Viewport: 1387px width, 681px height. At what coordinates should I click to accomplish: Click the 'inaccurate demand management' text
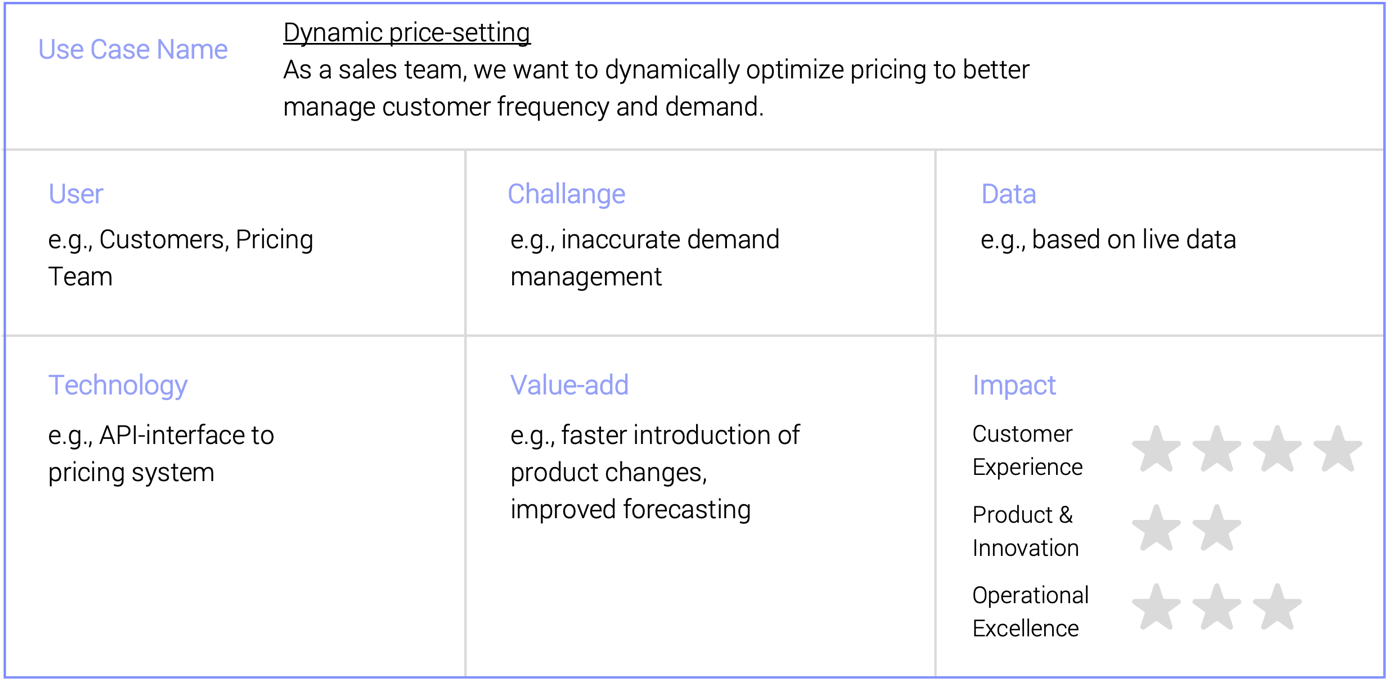[x=645, y=258]
